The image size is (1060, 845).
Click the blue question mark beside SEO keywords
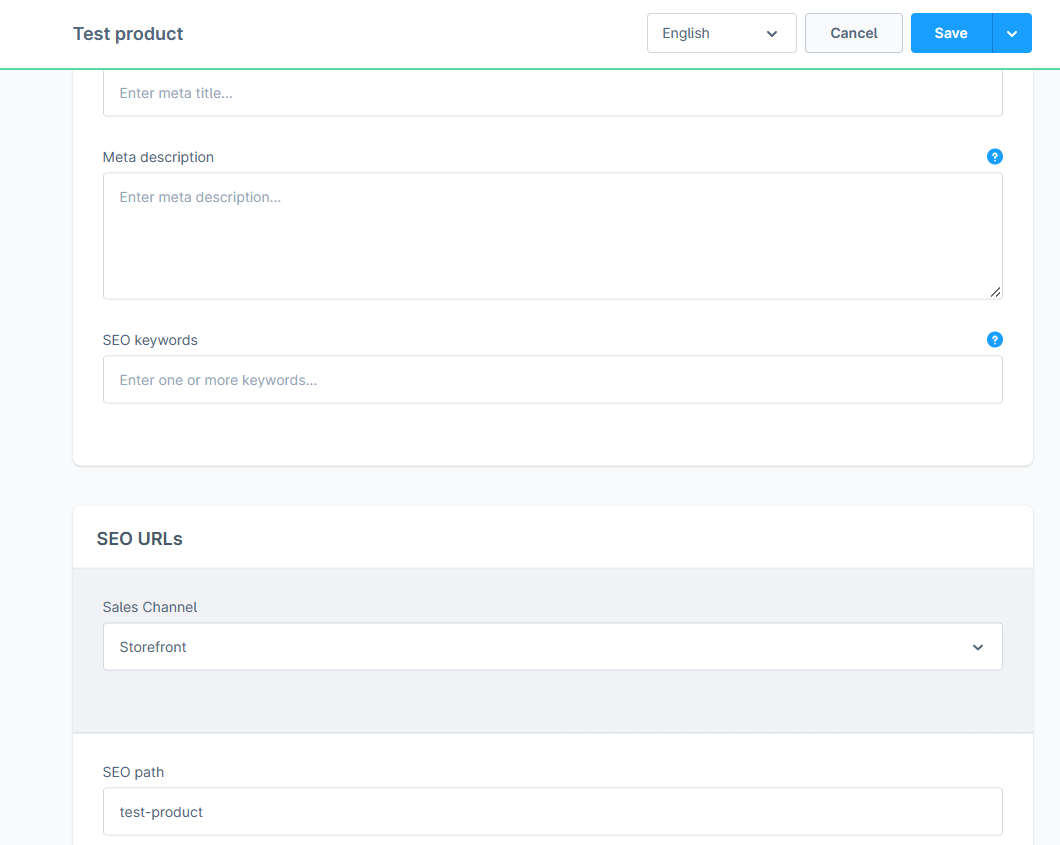[x=995, y=339]
